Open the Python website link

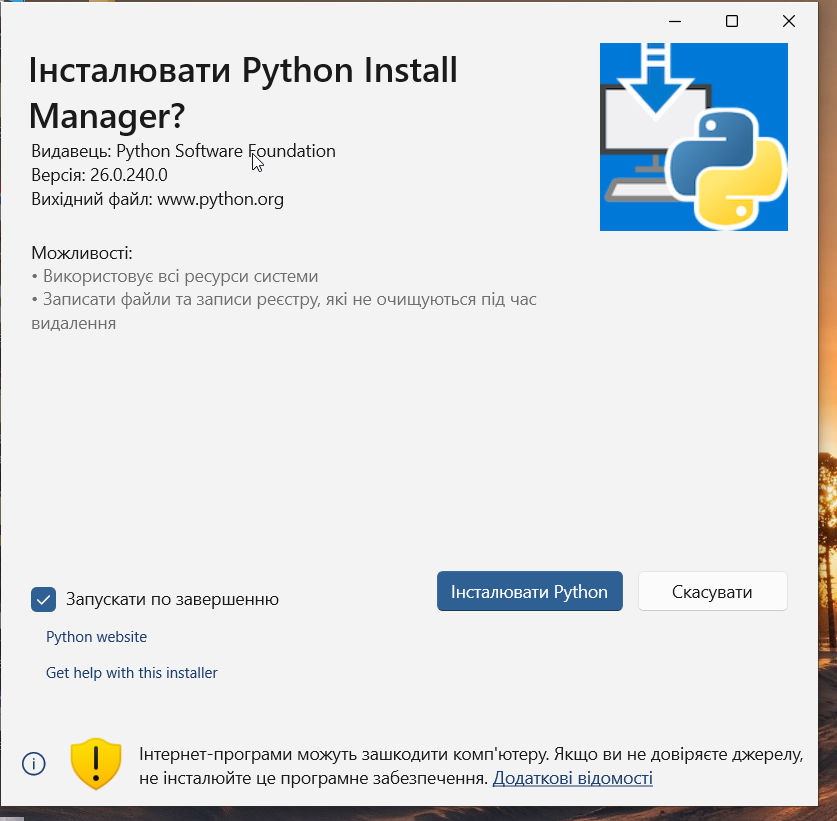click(x=96, y=637)
